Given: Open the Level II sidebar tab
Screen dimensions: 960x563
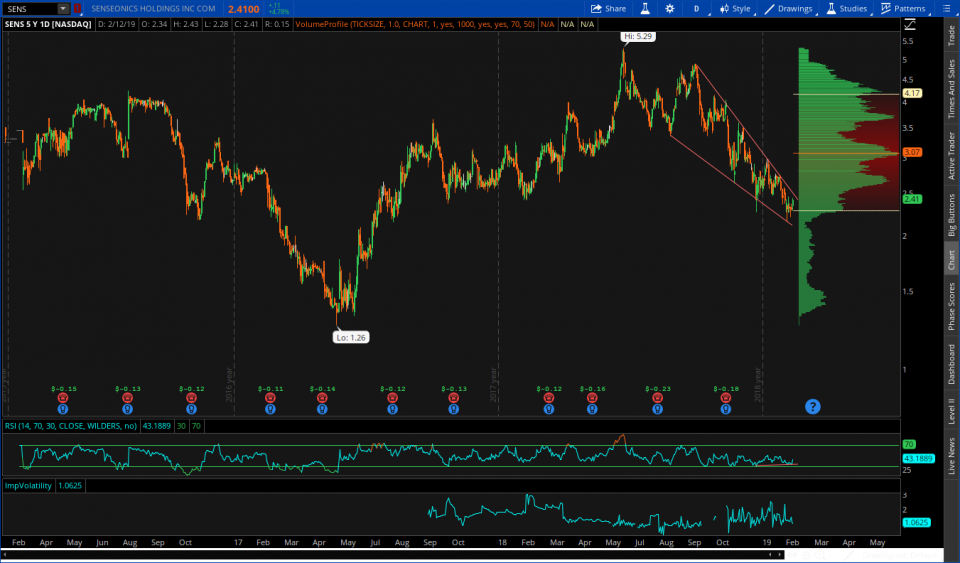Looking at the screenshot, I should point(951,409).
